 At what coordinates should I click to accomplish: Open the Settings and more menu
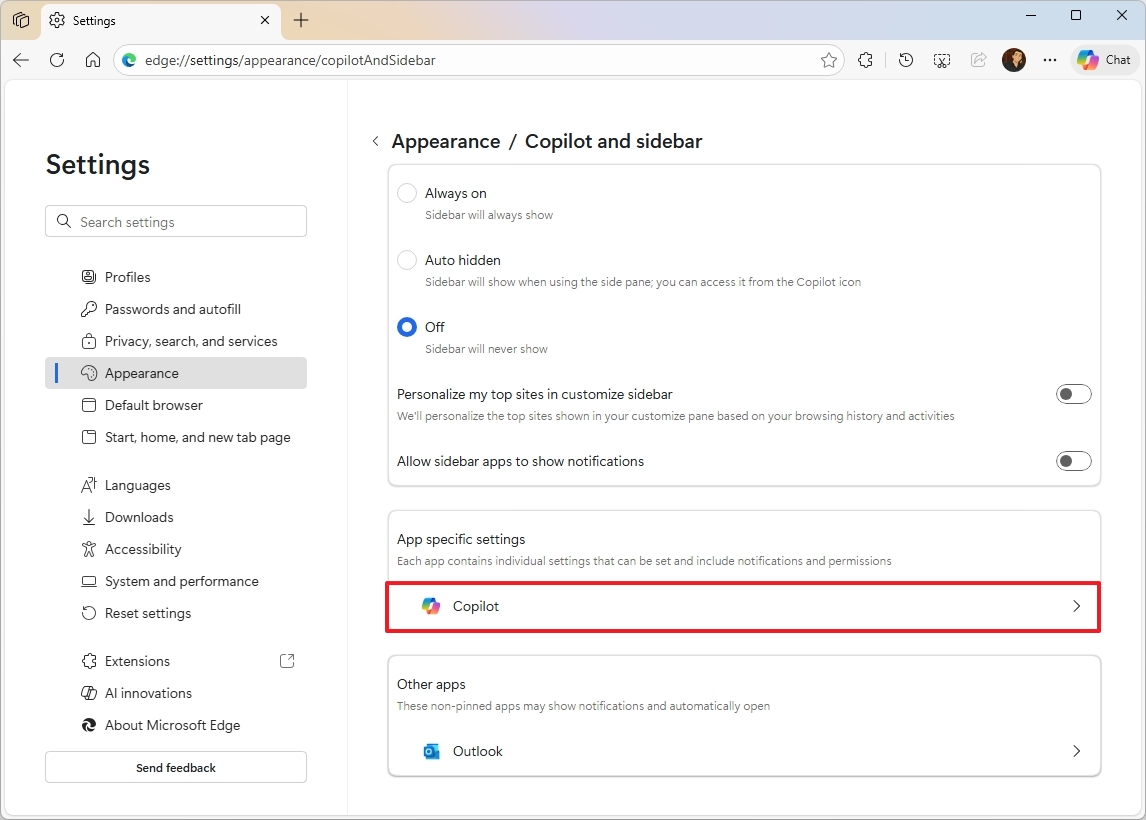coord(1049,60)
